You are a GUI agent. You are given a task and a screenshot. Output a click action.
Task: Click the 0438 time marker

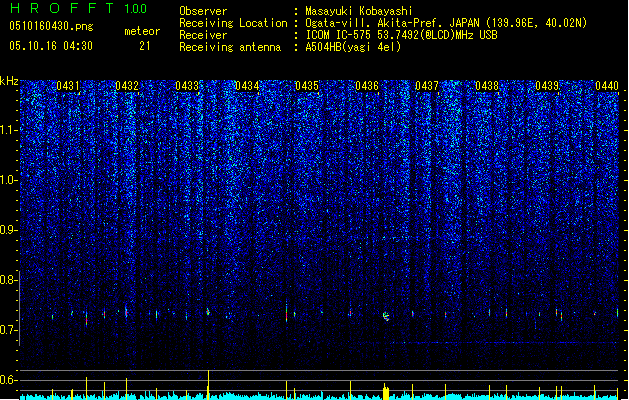click(x=487, y=86)
